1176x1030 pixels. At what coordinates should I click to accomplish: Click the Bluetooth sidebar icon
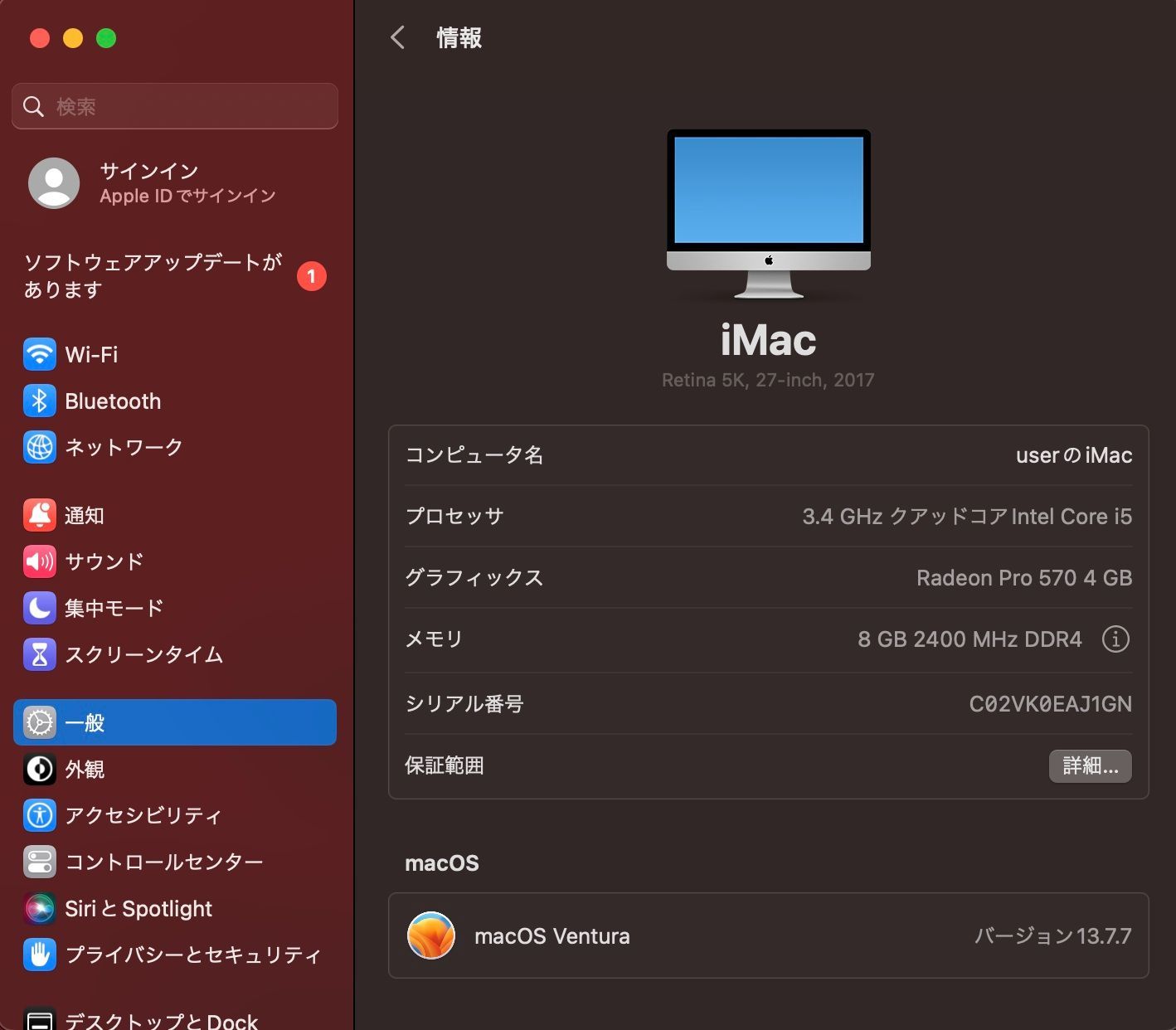coord(40,401)
